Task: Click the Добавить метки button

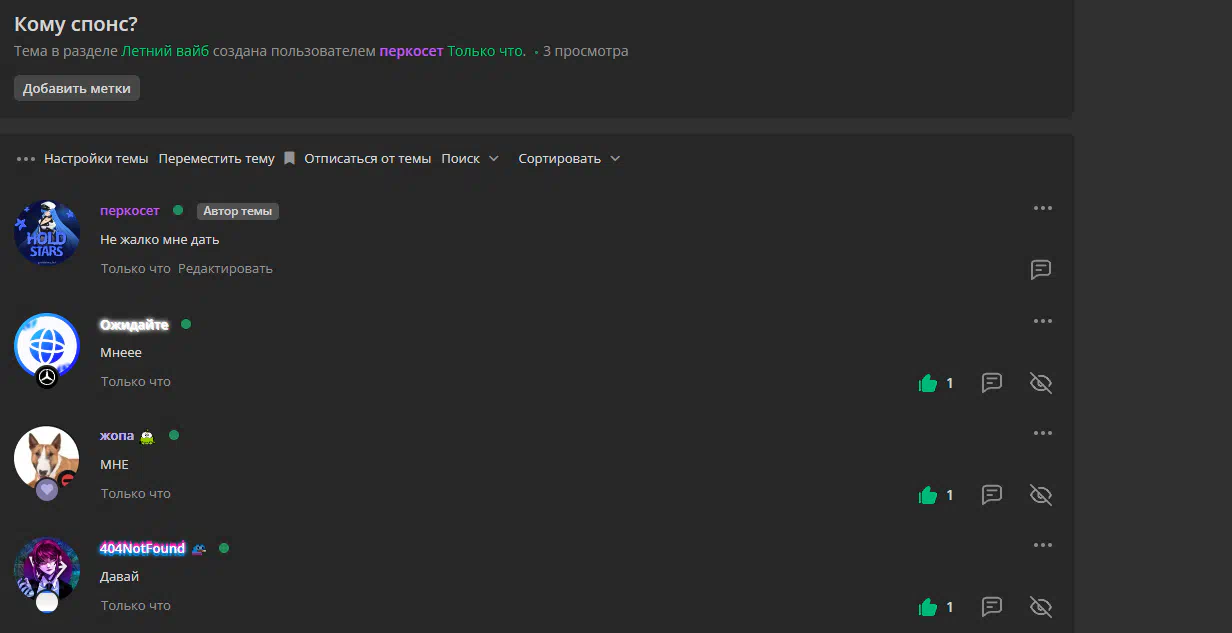Action: tap(77, 88)
